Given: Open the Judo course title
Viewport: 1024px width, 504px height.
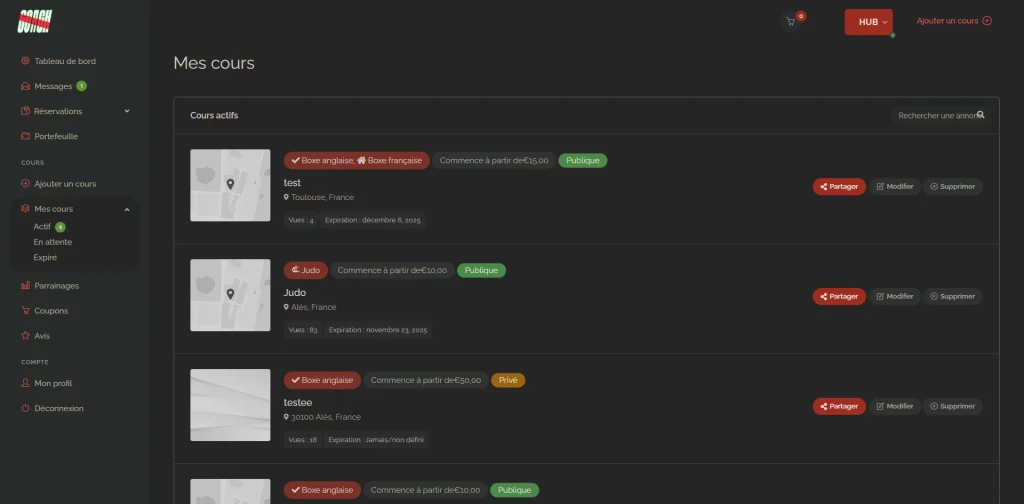Looking at the screenshot, I should [x=295, y=292].
